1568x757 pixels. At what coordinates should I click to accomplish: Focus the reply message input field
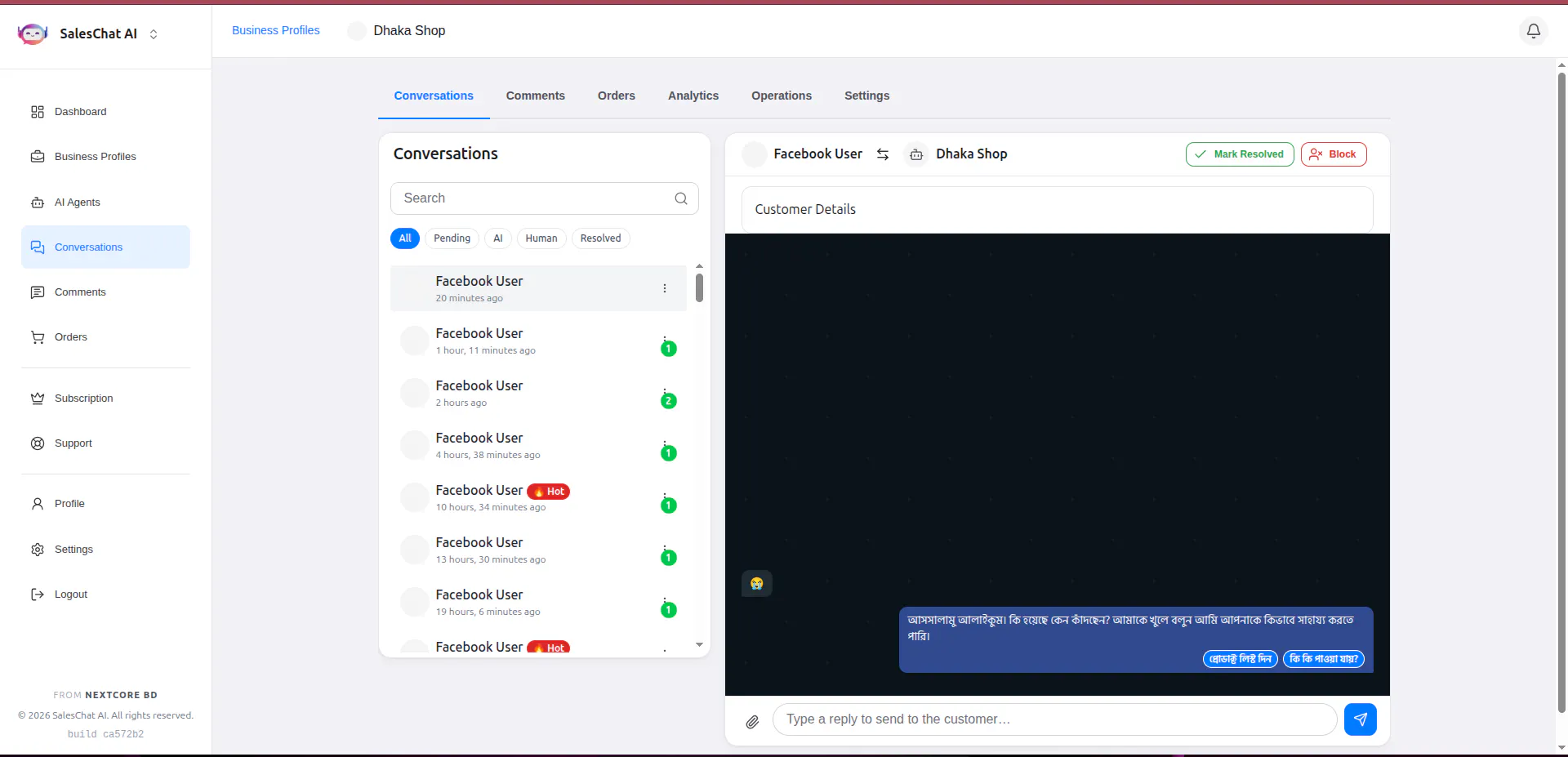click(x=1054, y=719)
